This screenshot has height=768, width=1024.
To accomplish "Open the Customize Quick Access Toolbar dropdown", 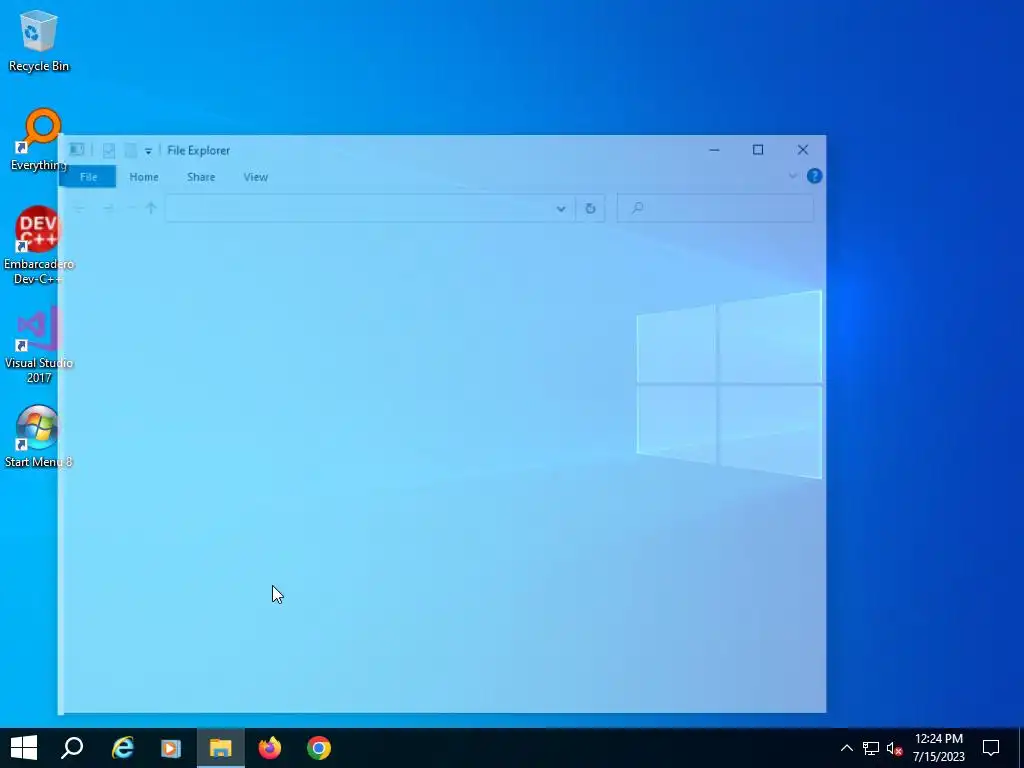I will (148, 151).
